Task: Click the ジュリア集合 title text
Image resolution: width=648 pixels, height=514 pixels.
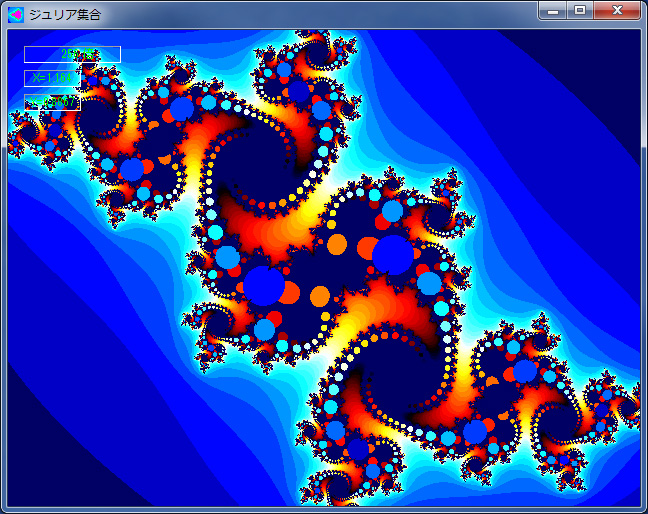Action: click(x=65, y=15)
